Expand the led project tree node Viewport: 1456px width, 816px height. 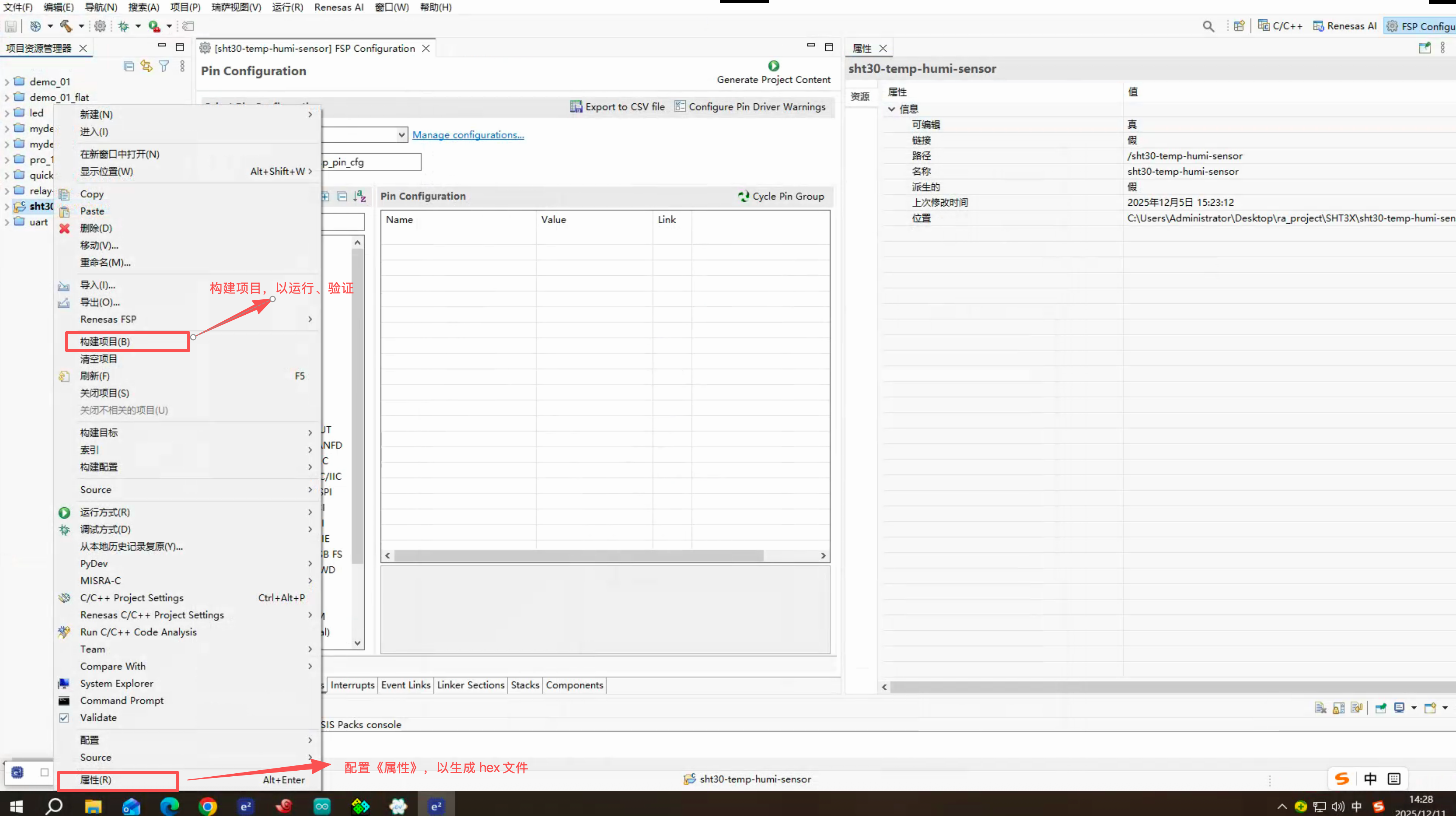coord(7,112)
